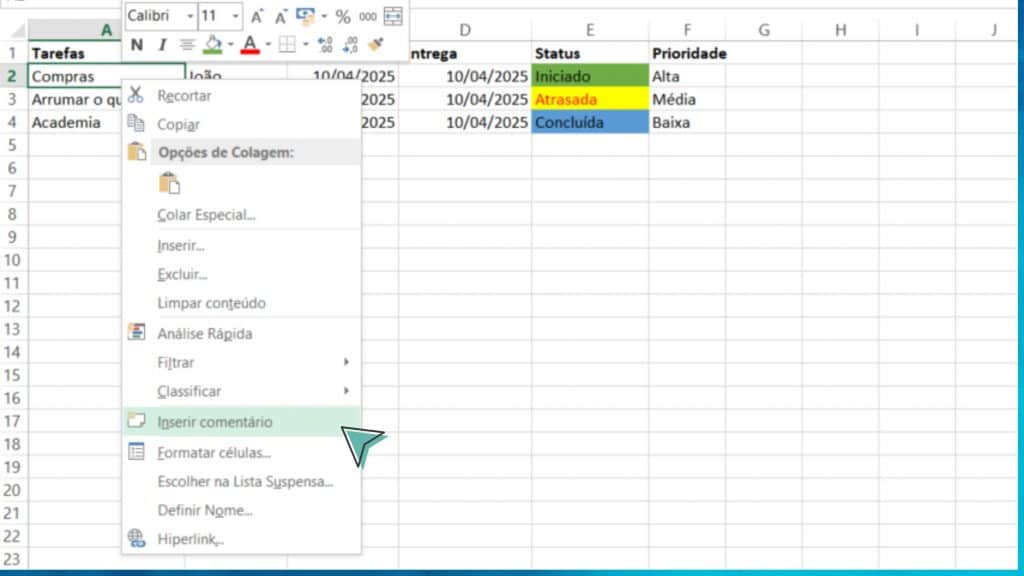The image size is (1024, 576).
Task: Choose Inserir comentário in the context menu
Action: [242, 422]
